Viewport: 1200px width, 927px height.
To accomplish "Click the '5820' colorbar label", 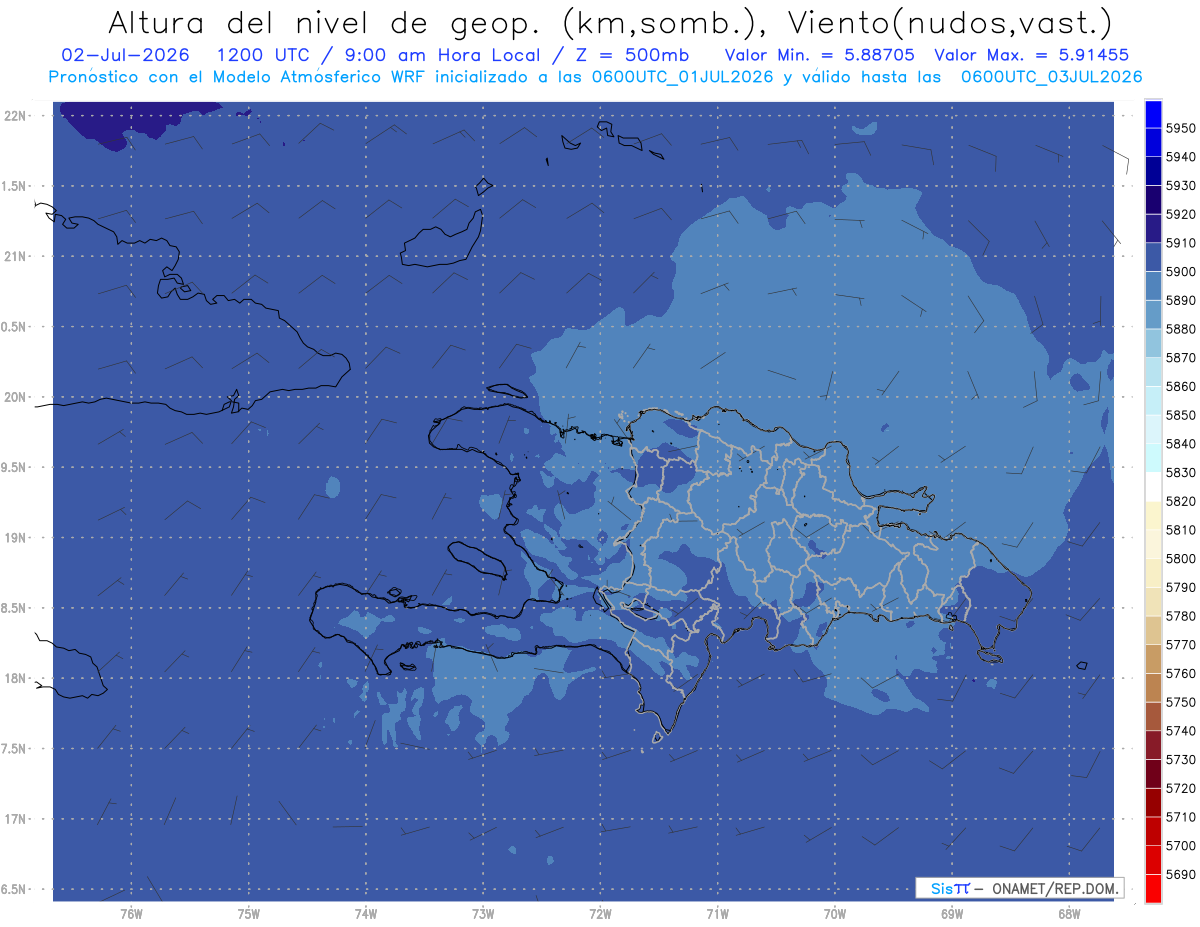I will point(1181,501).
